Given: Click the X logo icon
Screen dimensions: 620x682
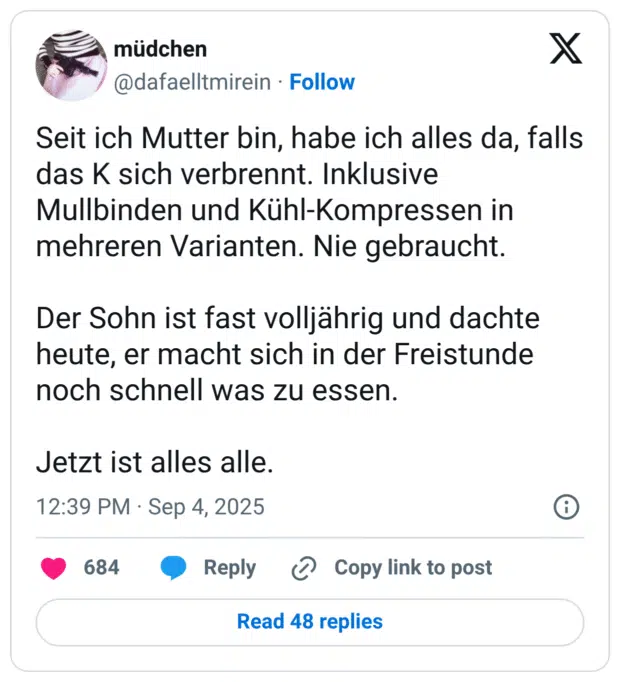Looking at the screenshot, I should pos(566,49).
